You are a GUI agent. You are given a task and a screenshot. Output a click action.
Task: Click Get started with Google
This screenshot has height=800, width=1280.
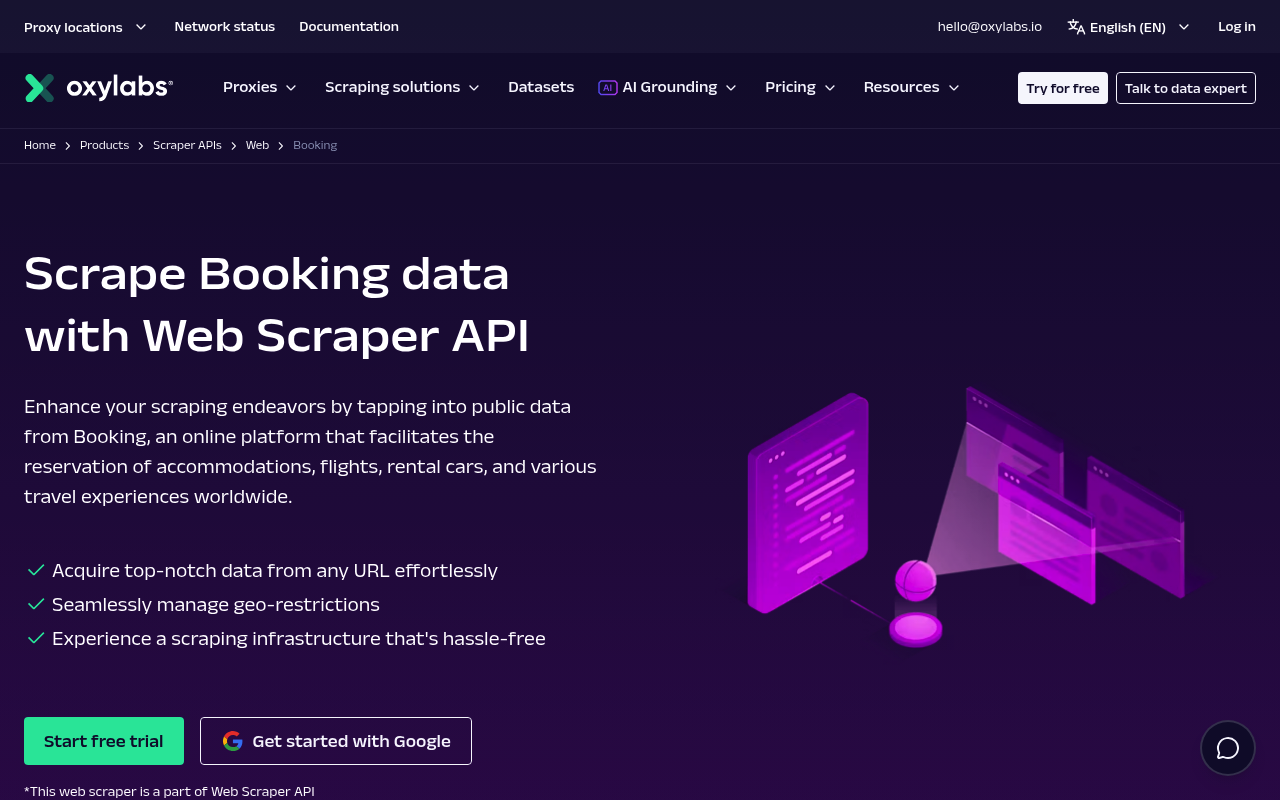click(336, 741)
